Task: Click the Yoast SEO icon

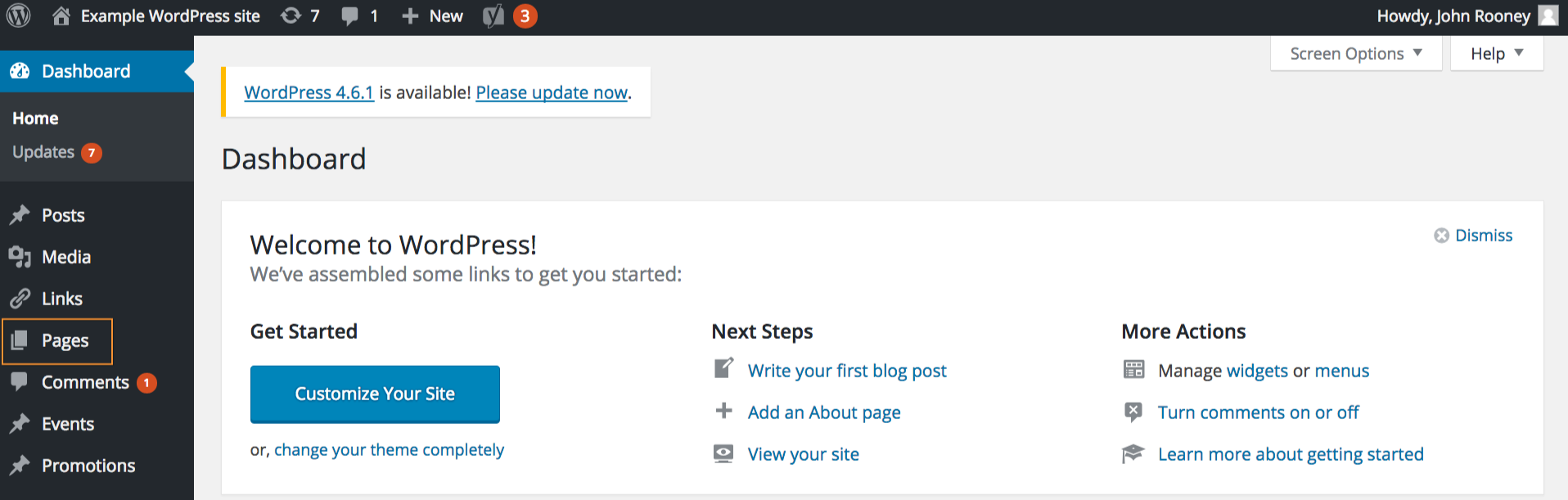Action: [493, 16]
